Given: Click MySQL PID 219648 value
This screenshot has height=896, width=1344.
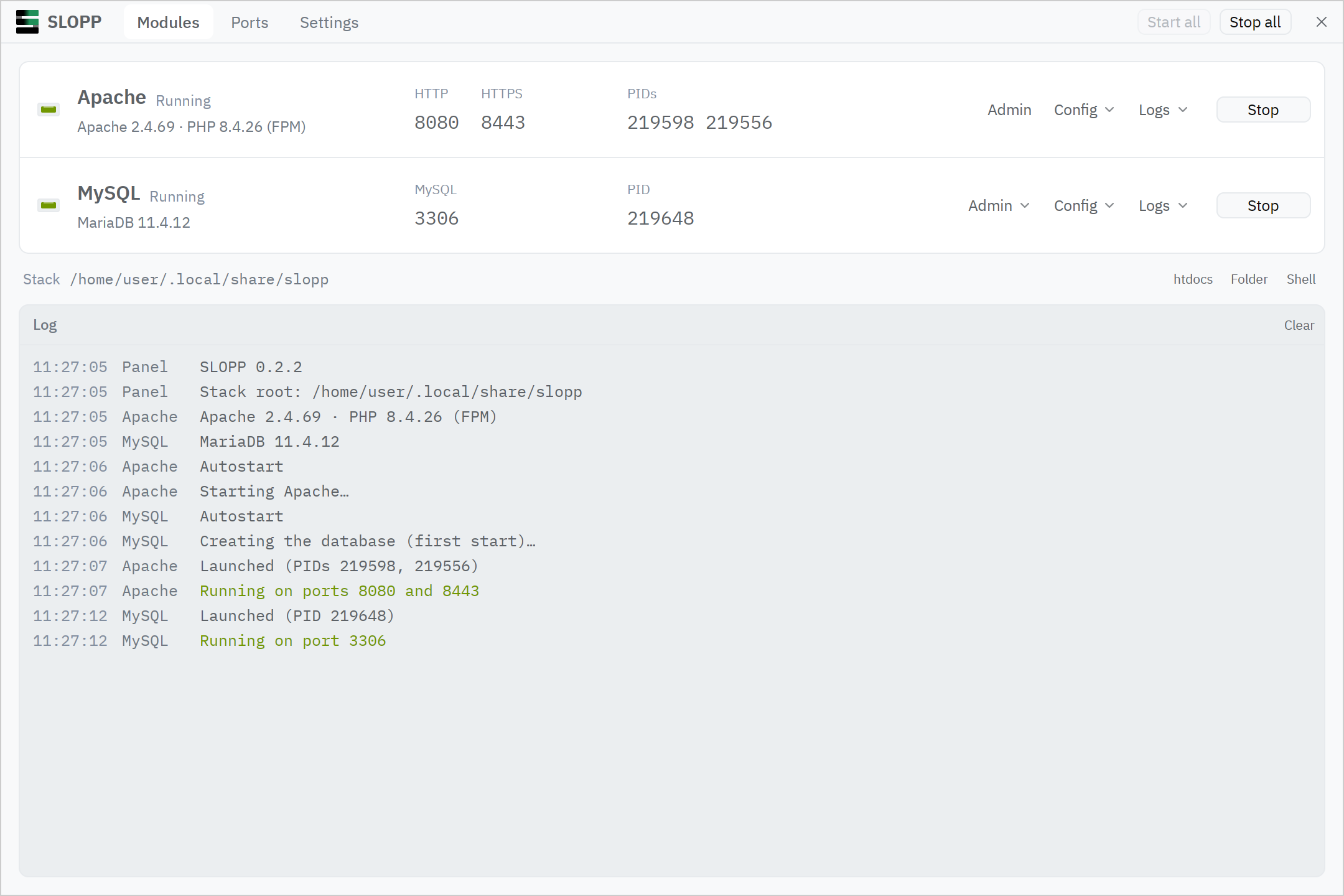Looking at the screenshot, I should pyautogui.click(x=660, y=218).
